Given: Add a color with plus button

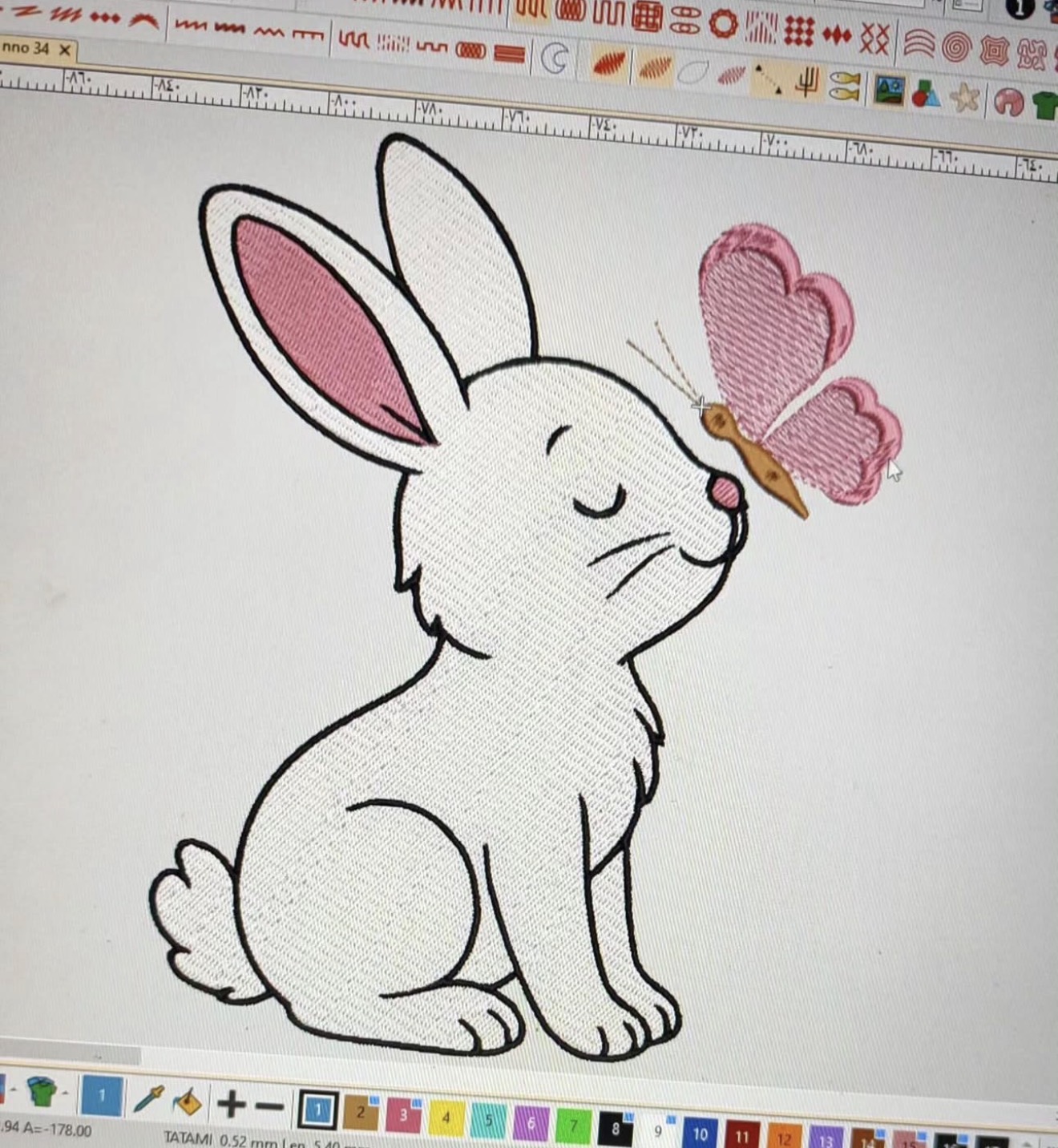Looking at the screenshot, I should pos(232,1104).
